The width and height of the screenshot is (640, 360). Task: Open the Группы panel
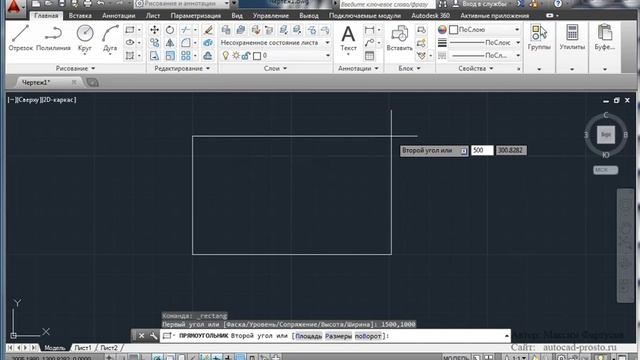pyautogui.click(x=539, y=38)
